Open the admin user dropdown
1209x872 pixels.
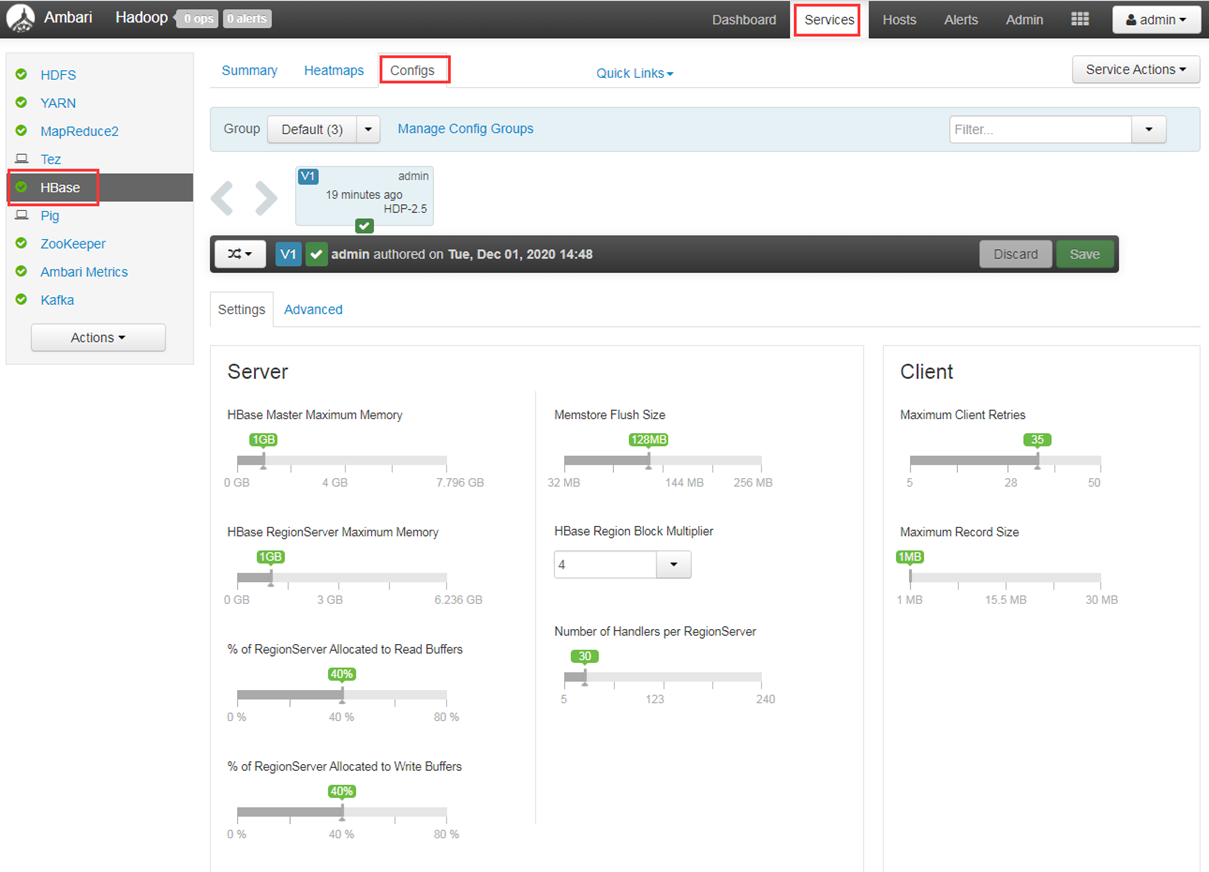pyautogui.click(x=1156, y=19)
